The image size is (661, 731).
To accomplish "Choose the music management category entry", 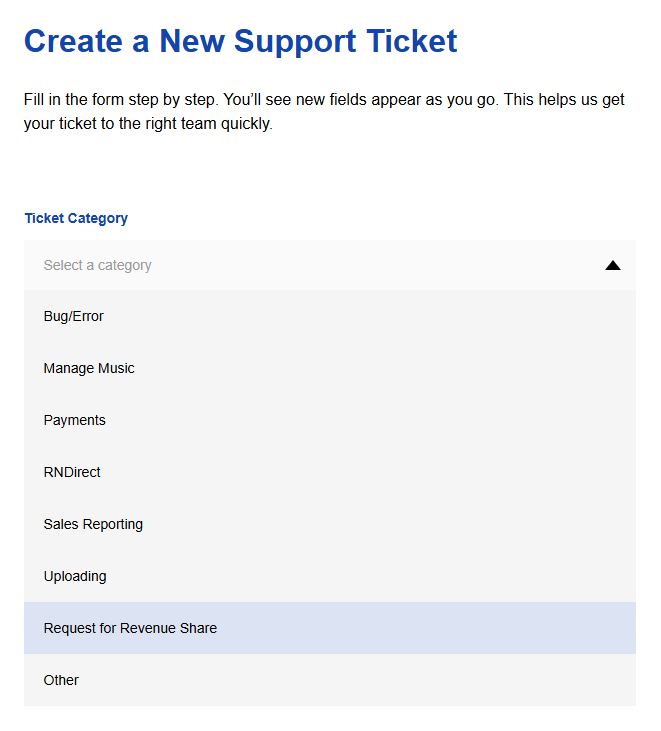I will tap(89, 368).
